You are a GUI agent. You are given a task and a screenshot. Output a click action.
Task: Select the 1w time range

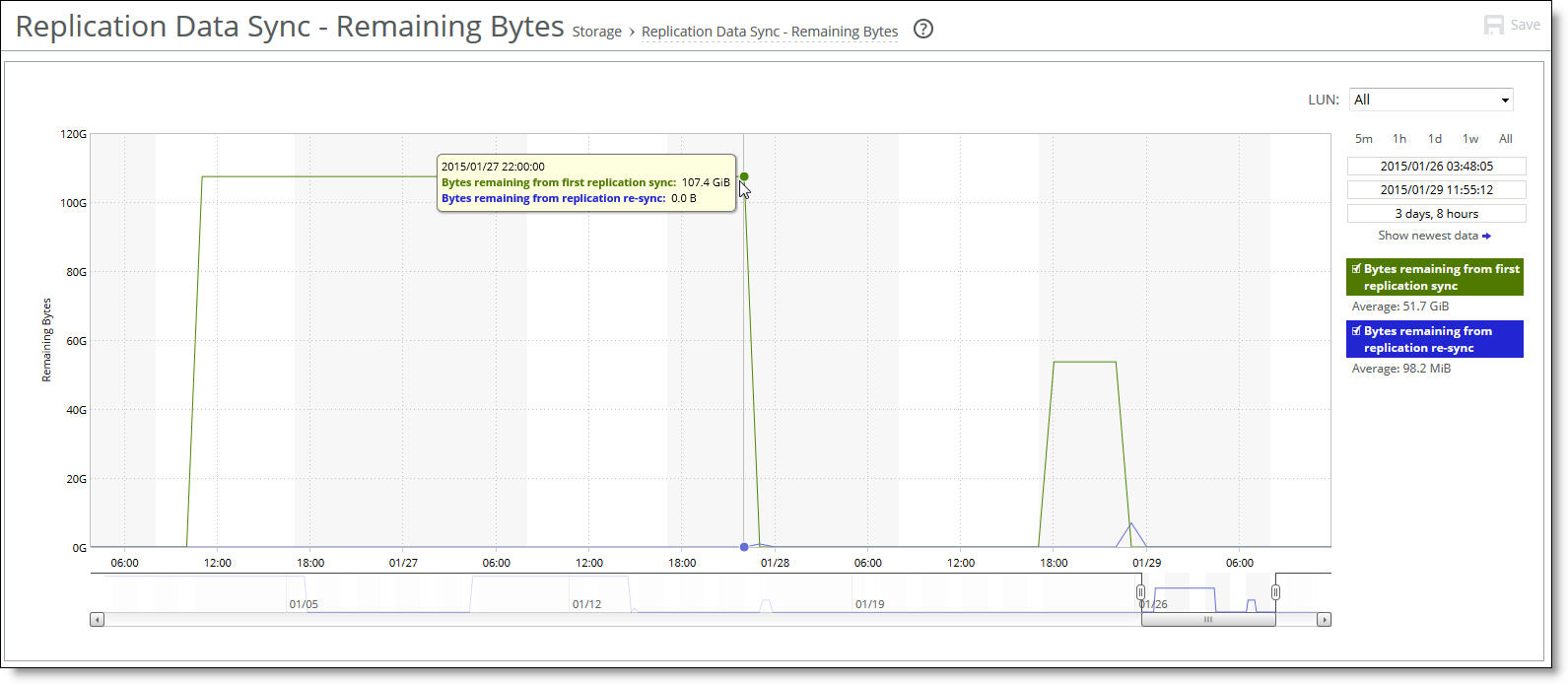1470,139
